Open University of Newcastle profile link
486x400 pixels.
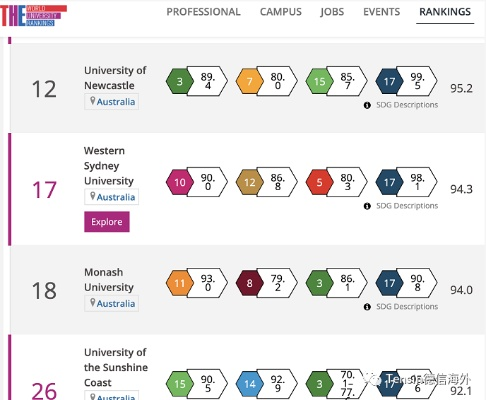coord(115,78)
